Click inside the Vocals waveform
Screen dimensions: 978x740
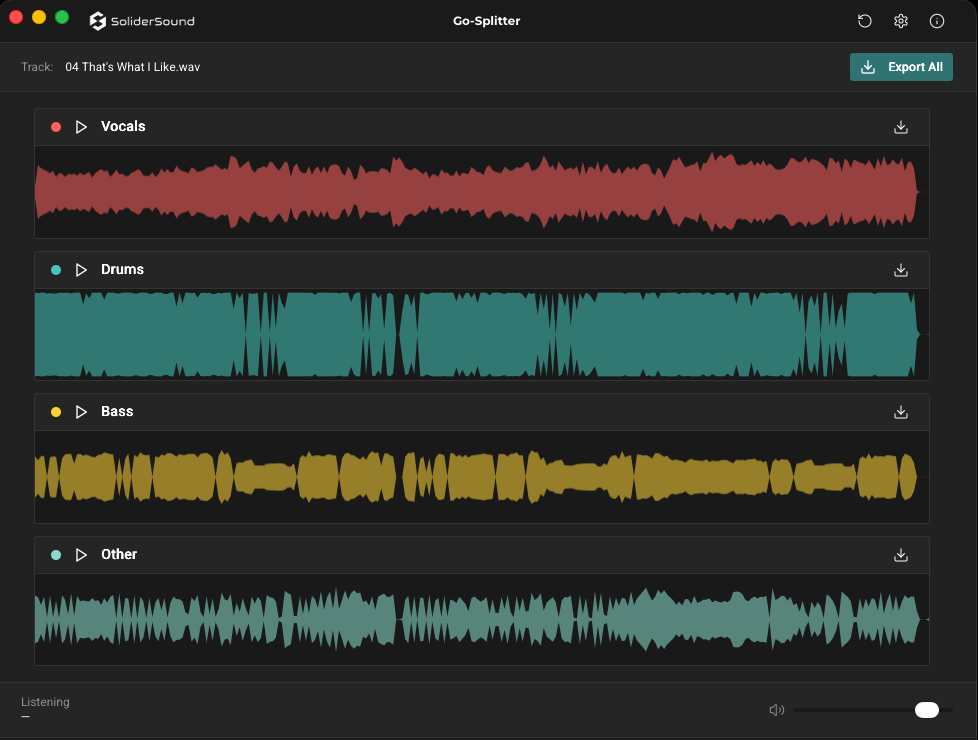click(x=480, y=192)
